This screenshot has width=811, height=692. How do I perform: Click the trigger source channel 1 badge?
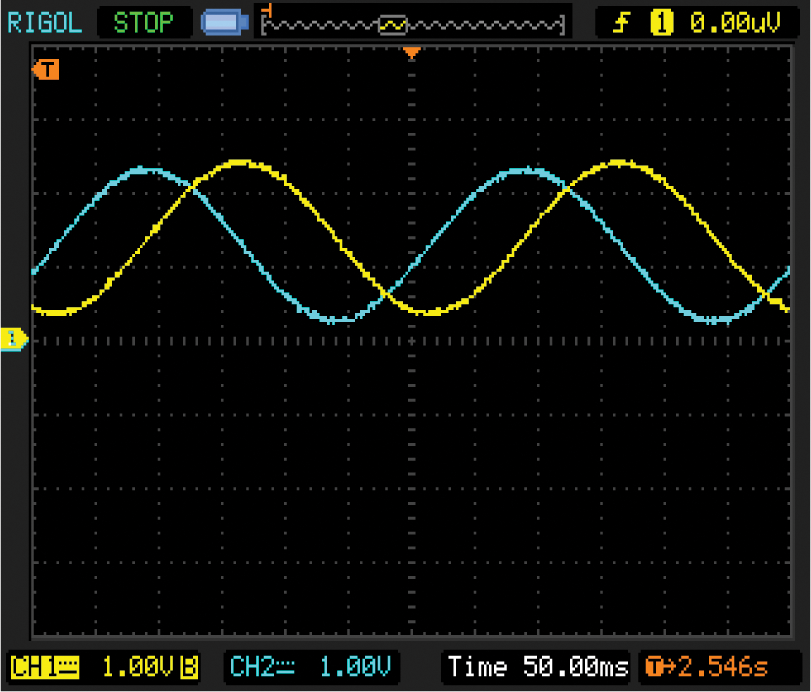tap(660, 22)
